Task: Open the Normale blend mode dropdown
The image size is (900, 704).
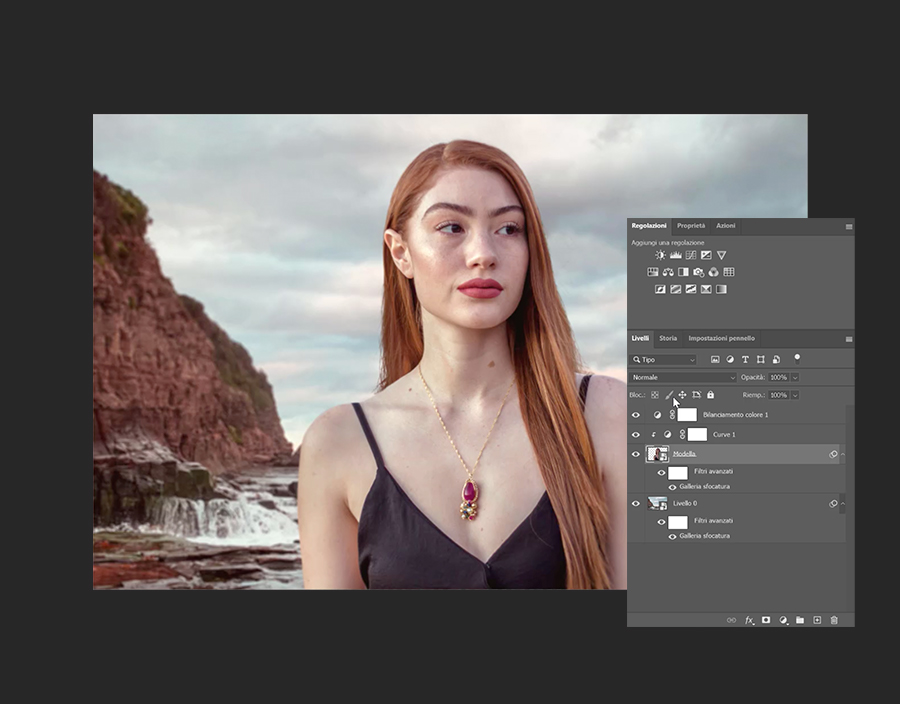Action: (683, 378)
